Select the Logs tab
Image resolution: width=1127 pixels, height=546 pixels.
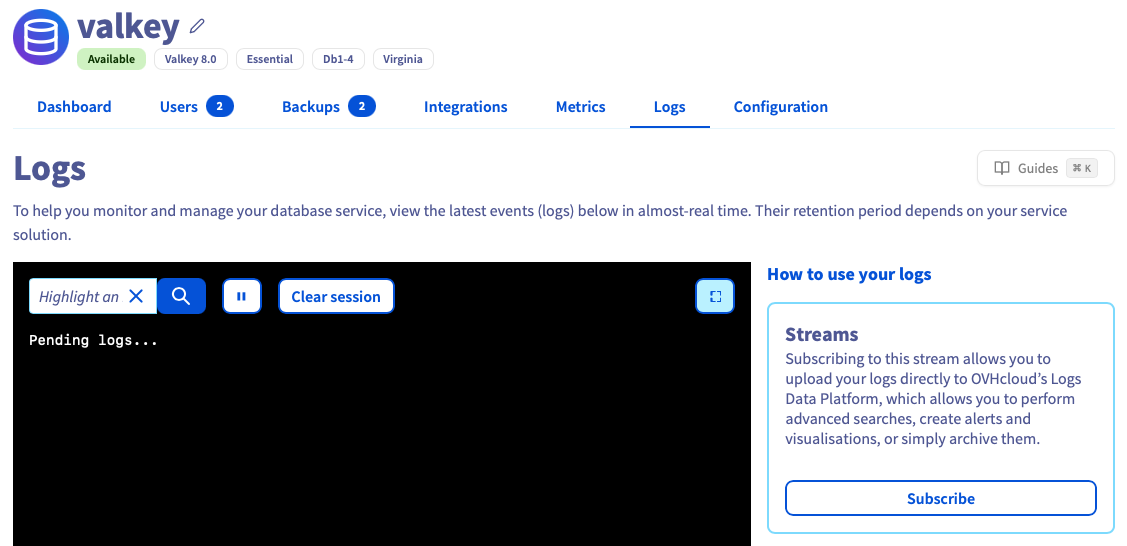tap(670, 107)
